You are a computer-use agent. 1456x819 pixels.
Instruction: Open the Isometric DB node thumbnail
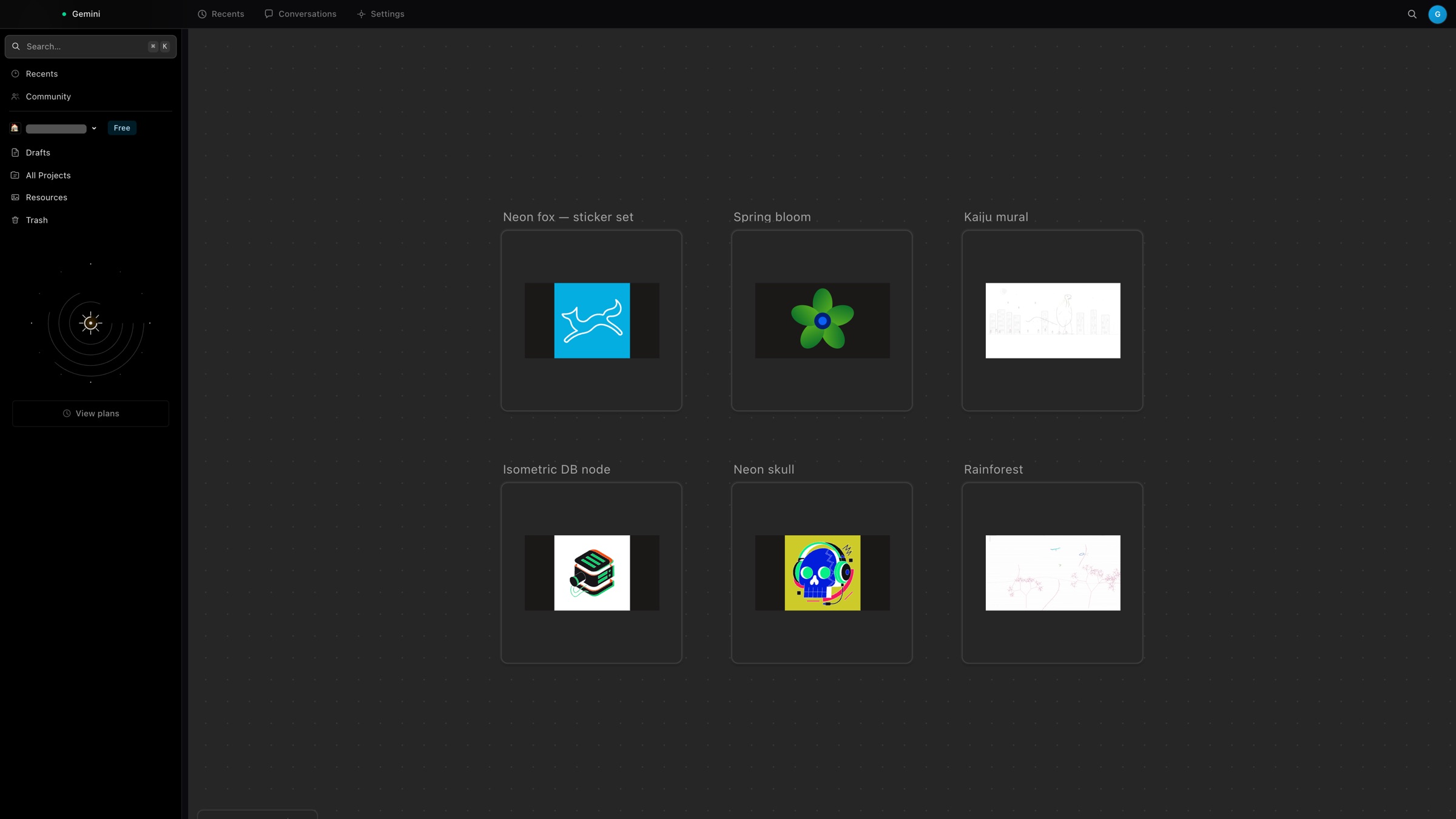[x=591, y=573]
